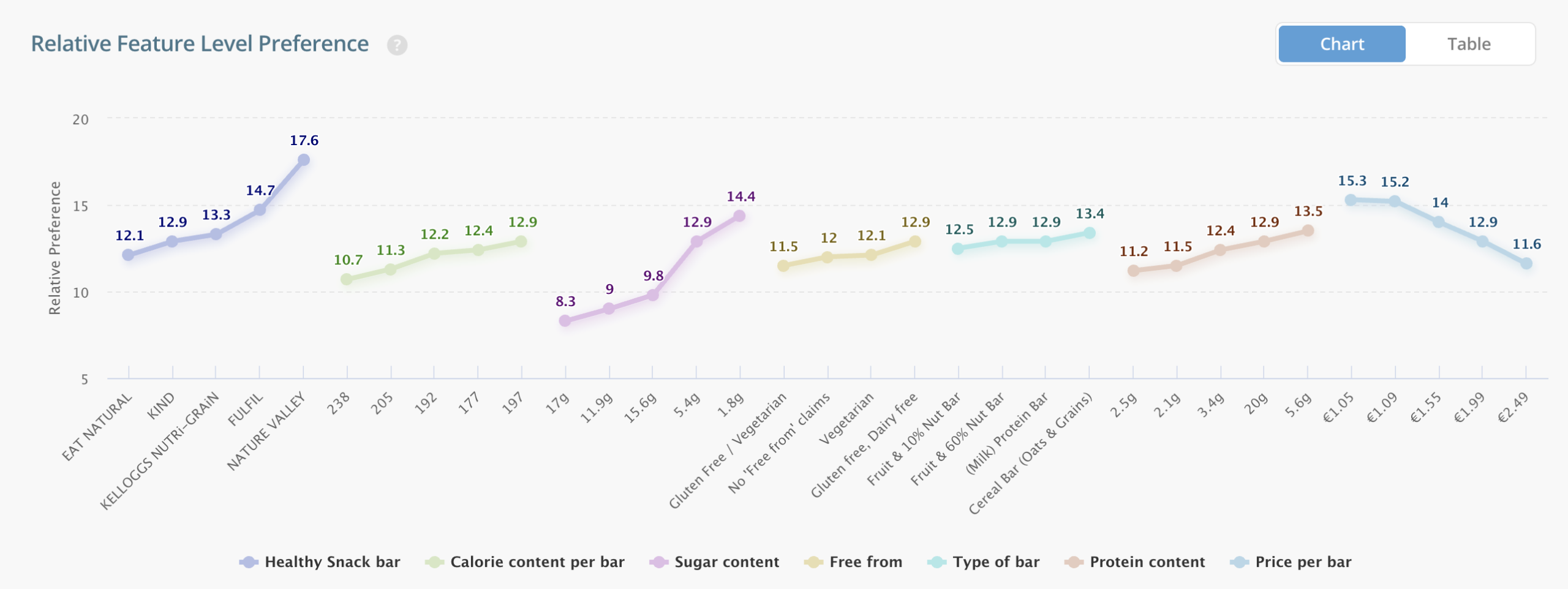This screenshot has width=1568, height=589.
Task: Toggle Healthy Snack bar legend series
Action: click(320, 562)
